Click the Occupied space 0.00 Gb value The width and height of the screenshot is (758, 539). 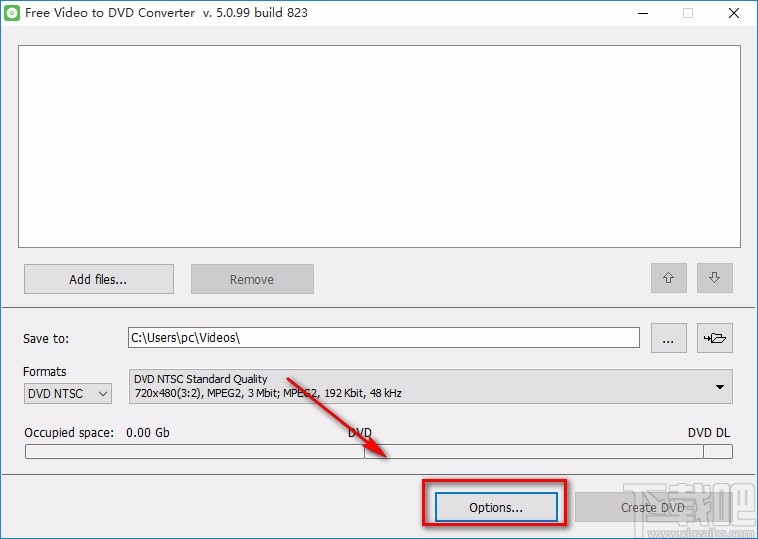coord(148,432)
